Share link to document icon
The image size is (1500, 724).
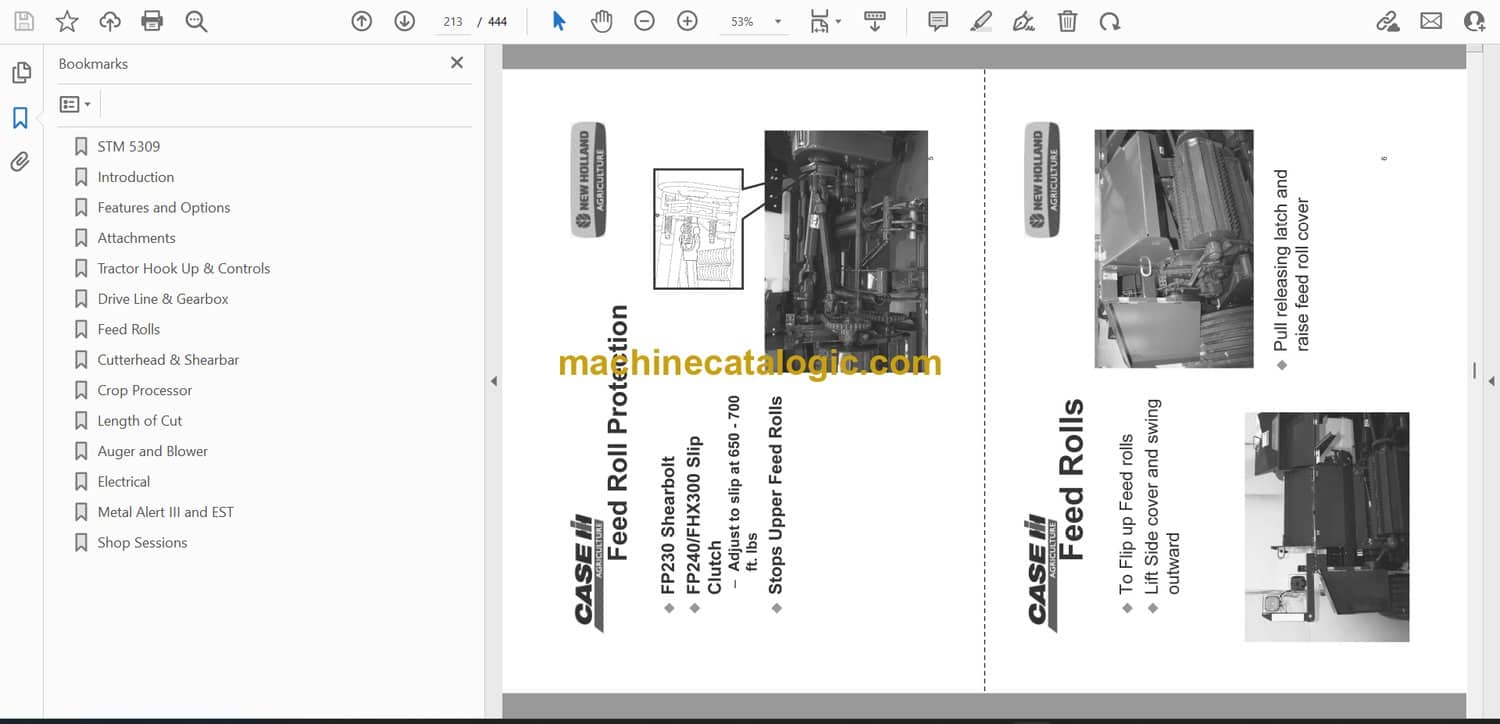click(x=1388, y=21)
